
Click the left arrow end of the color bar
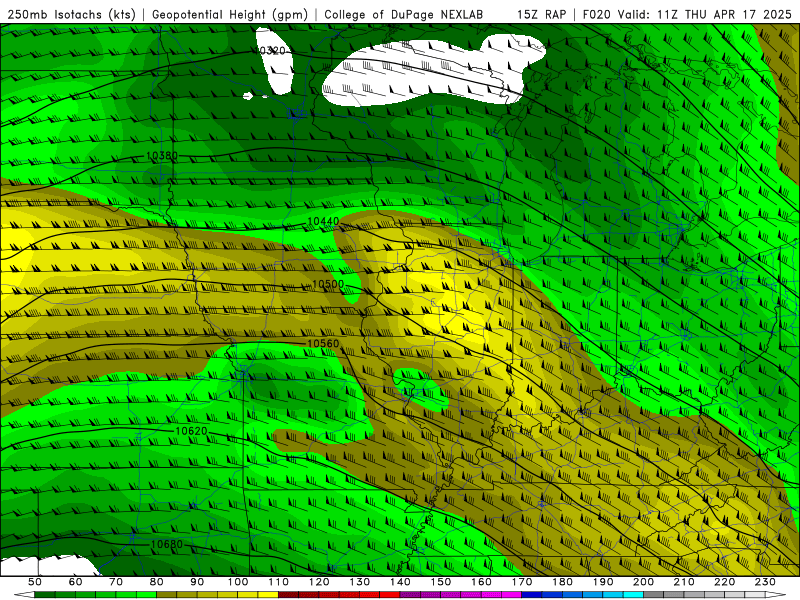[24, 595]
